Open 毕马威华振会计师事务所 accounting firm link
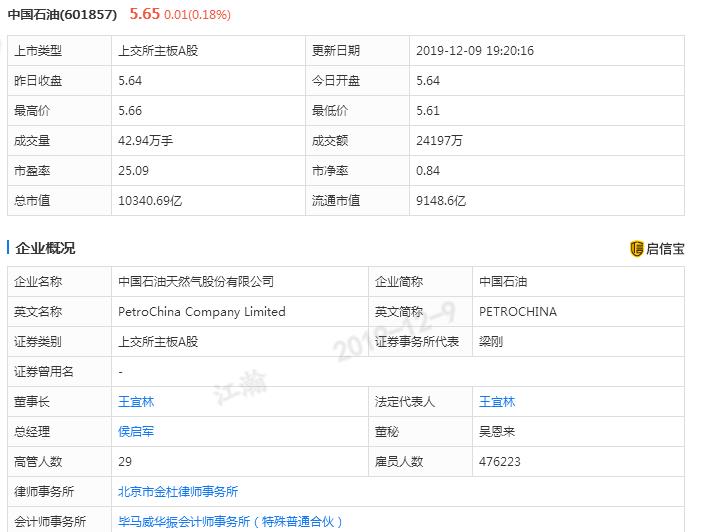 [x=230, y=521]
